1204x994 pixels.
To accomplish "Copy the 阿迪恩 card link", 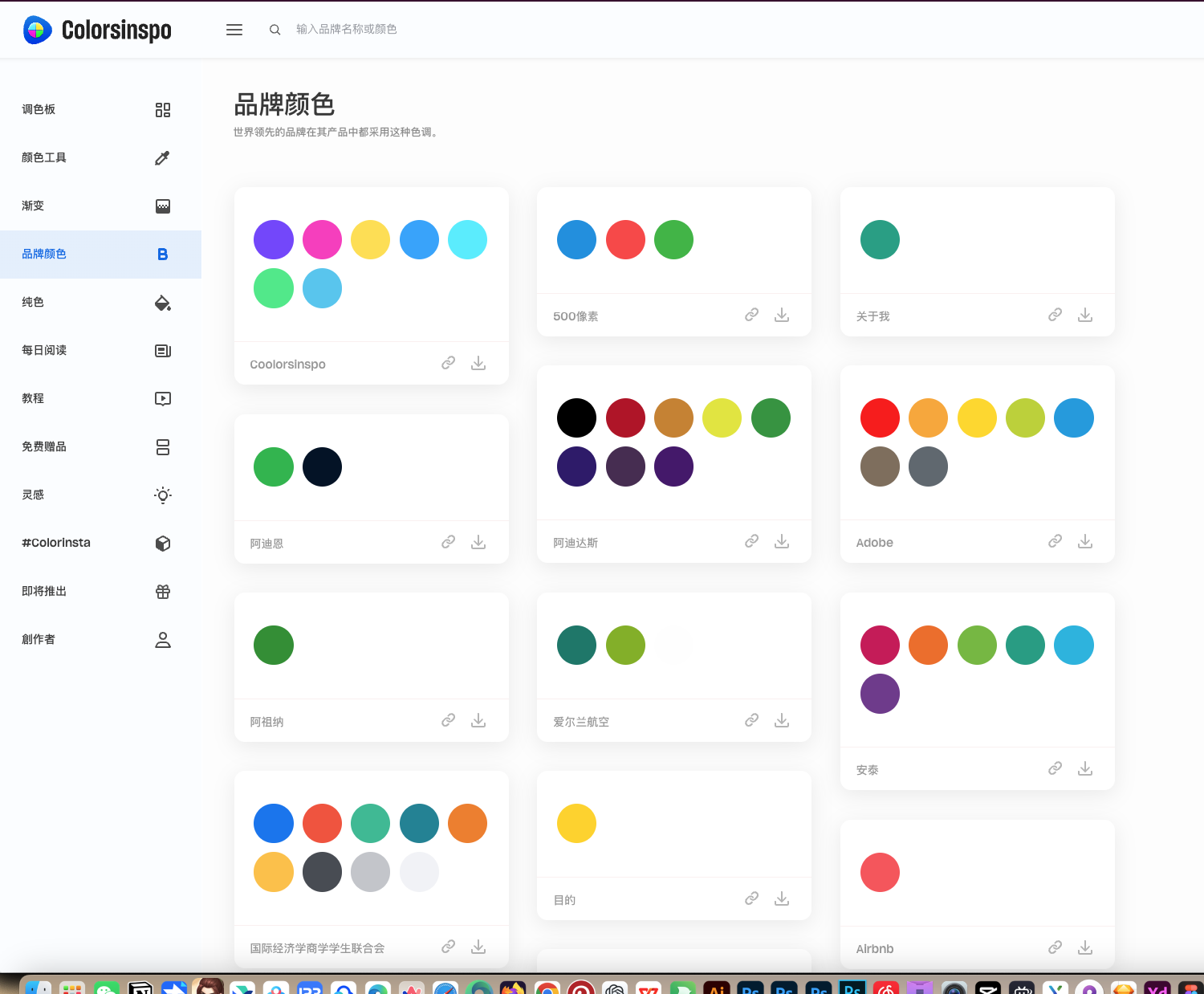I will [x=448, y=542].
